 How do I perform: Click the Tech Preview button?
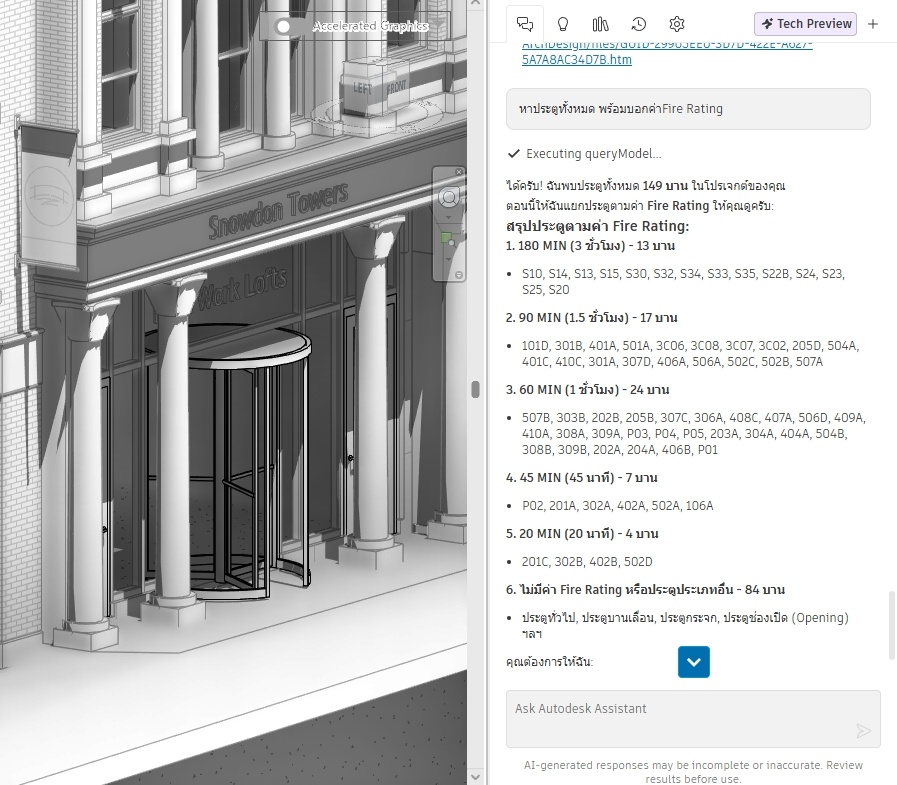tap(805, 23)
